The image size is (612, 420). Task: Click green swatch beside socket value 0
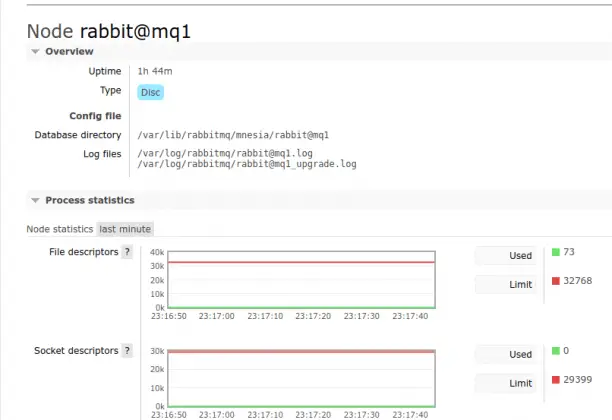click(x=556, y=351)
